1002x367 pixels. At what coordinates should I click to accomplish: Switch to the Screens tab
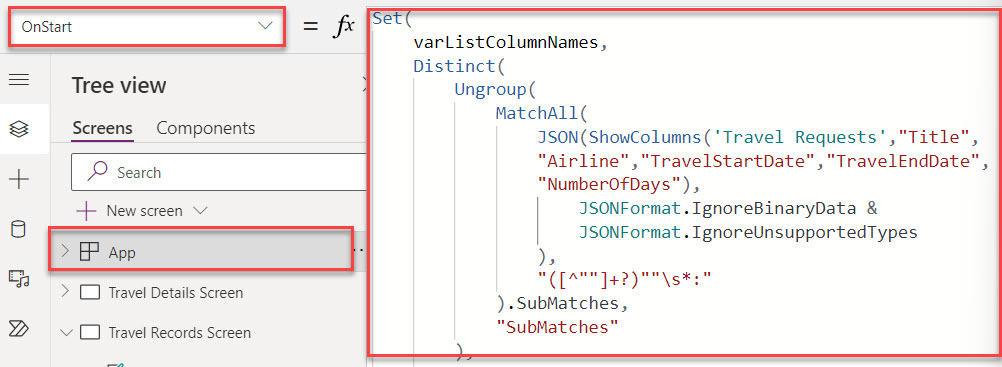102,128
